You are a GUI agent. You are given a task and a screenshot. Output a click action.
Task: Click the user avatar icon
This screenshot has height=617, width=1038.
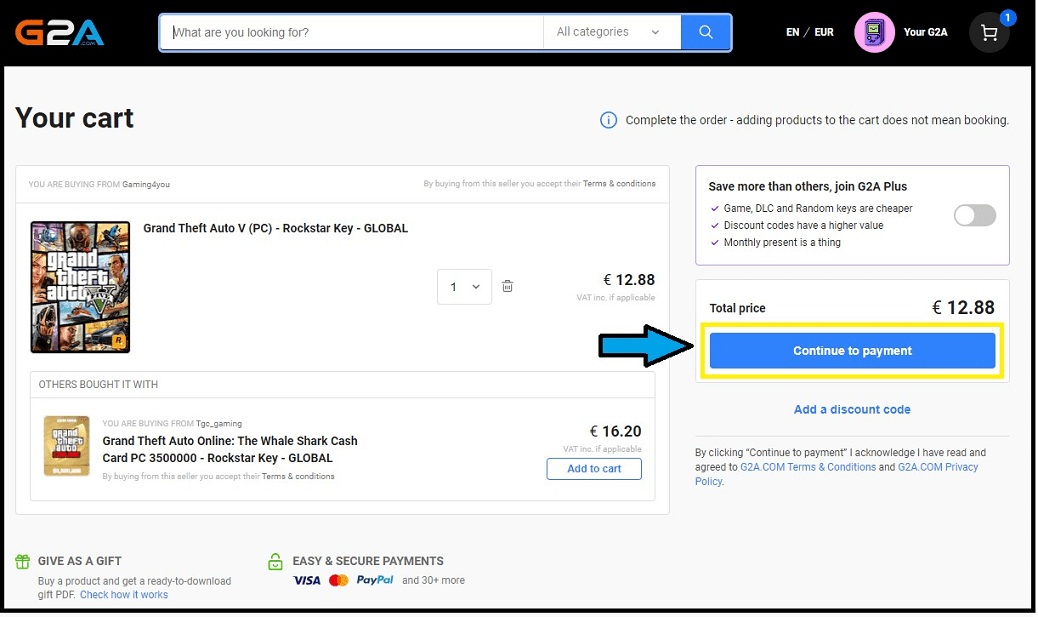874,33
